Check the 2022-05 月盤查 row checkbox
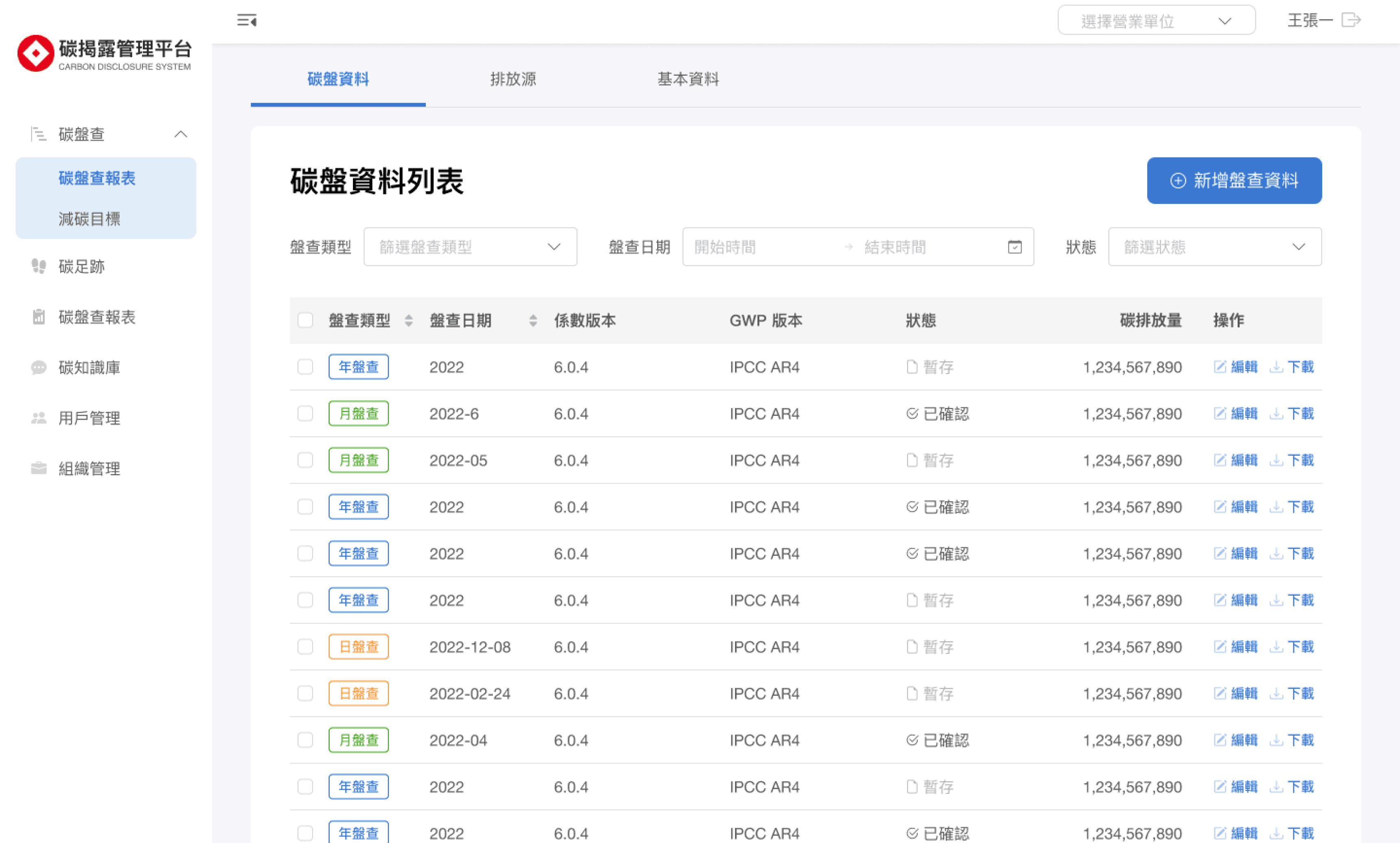1400x843 pixels. tap(305, 460)
